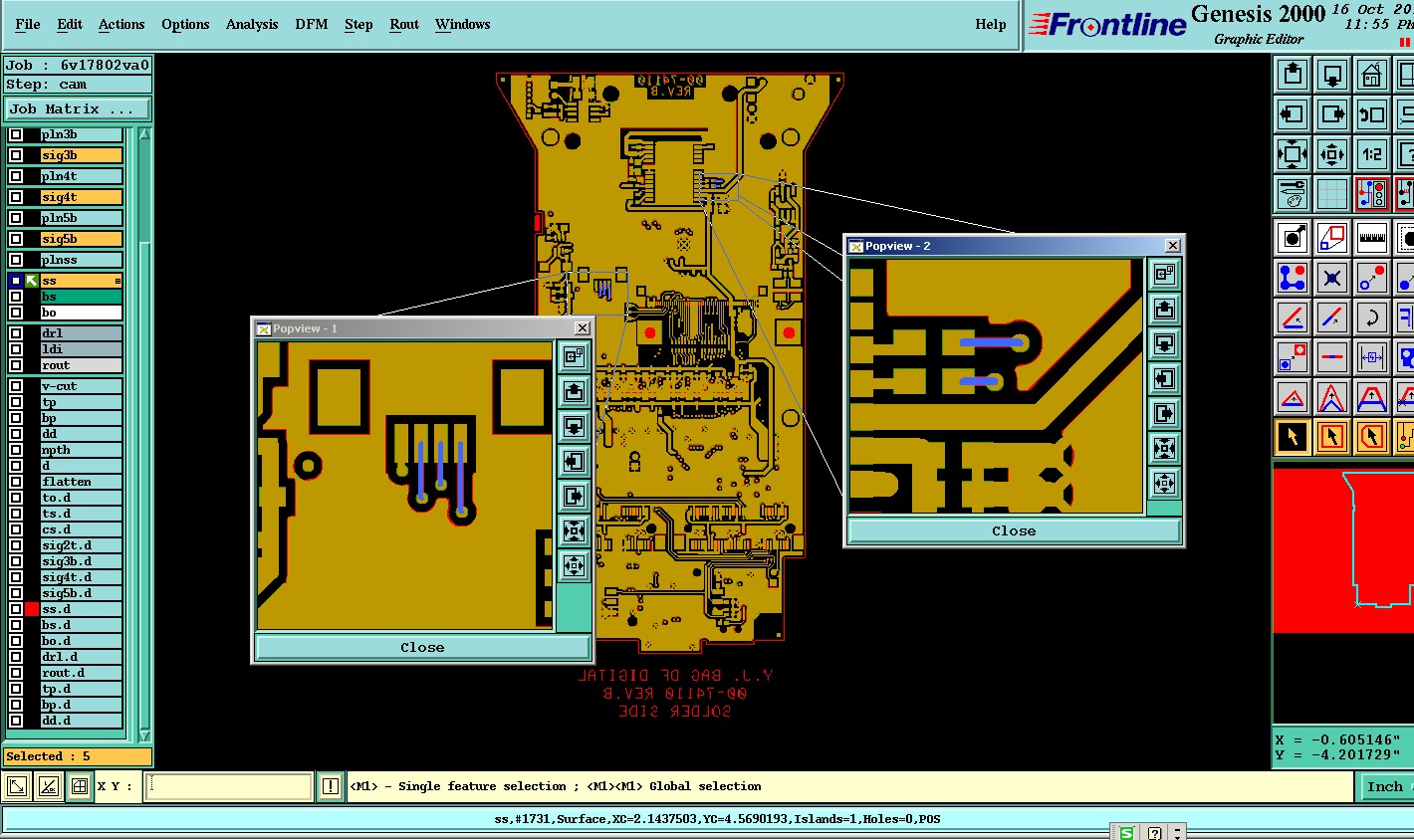Click the diagonal arrow coordinate icon at bottom-left
The width and height of the screenshot is (1414, 840).
pos(17,786)
